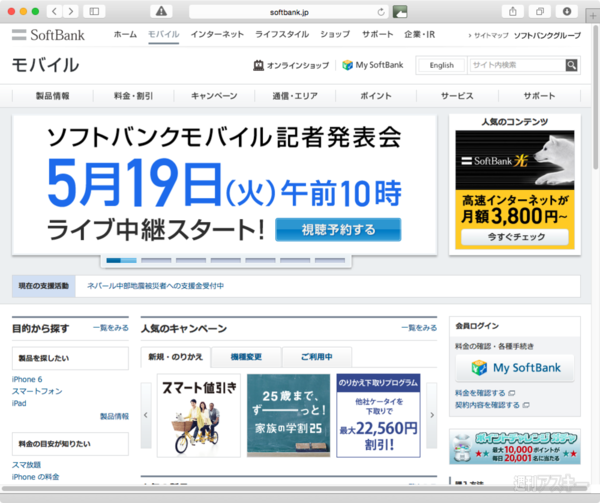600x503 pixels.
Task: Open 一覧をみる next to 目的から探す
Action: coord(111,328)
